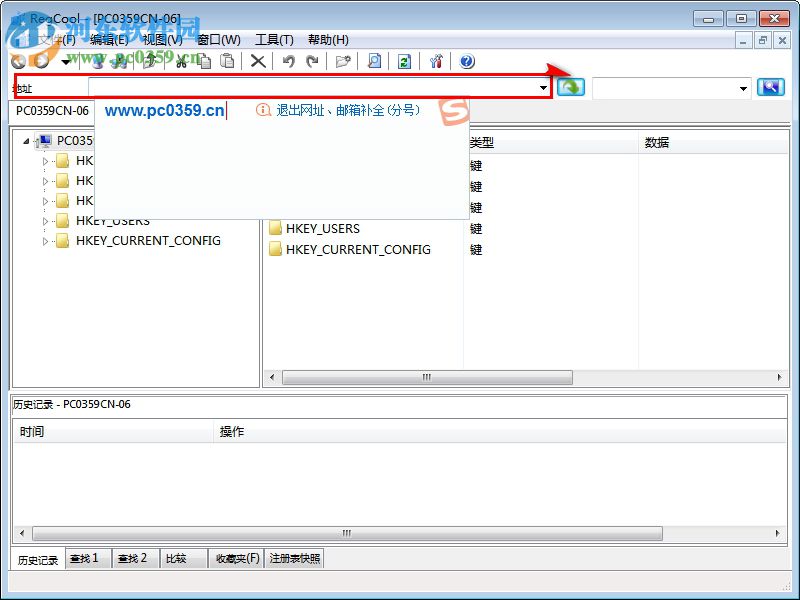Choose IME candidate www.pc0359.cn
The width and height of the screenshot is (800, 600).
tap(164, 110)
